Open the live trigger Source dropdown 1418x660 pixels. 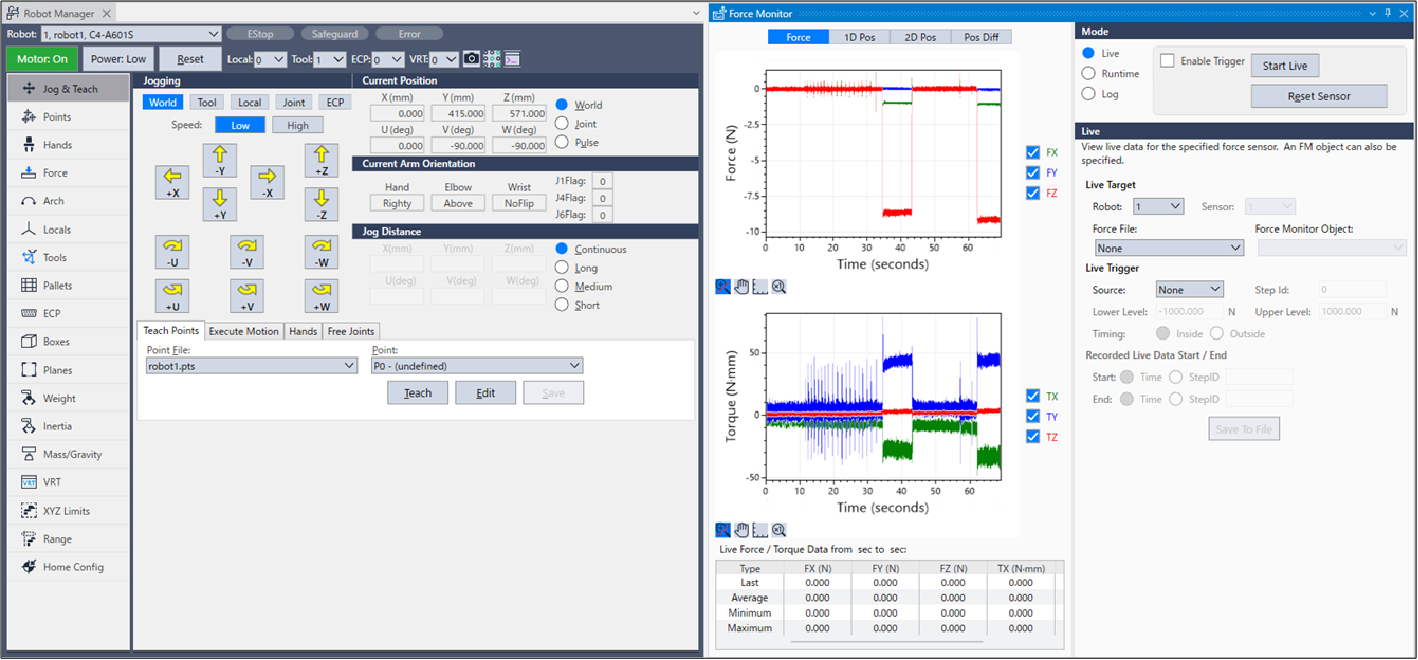tap(1189, 290)
